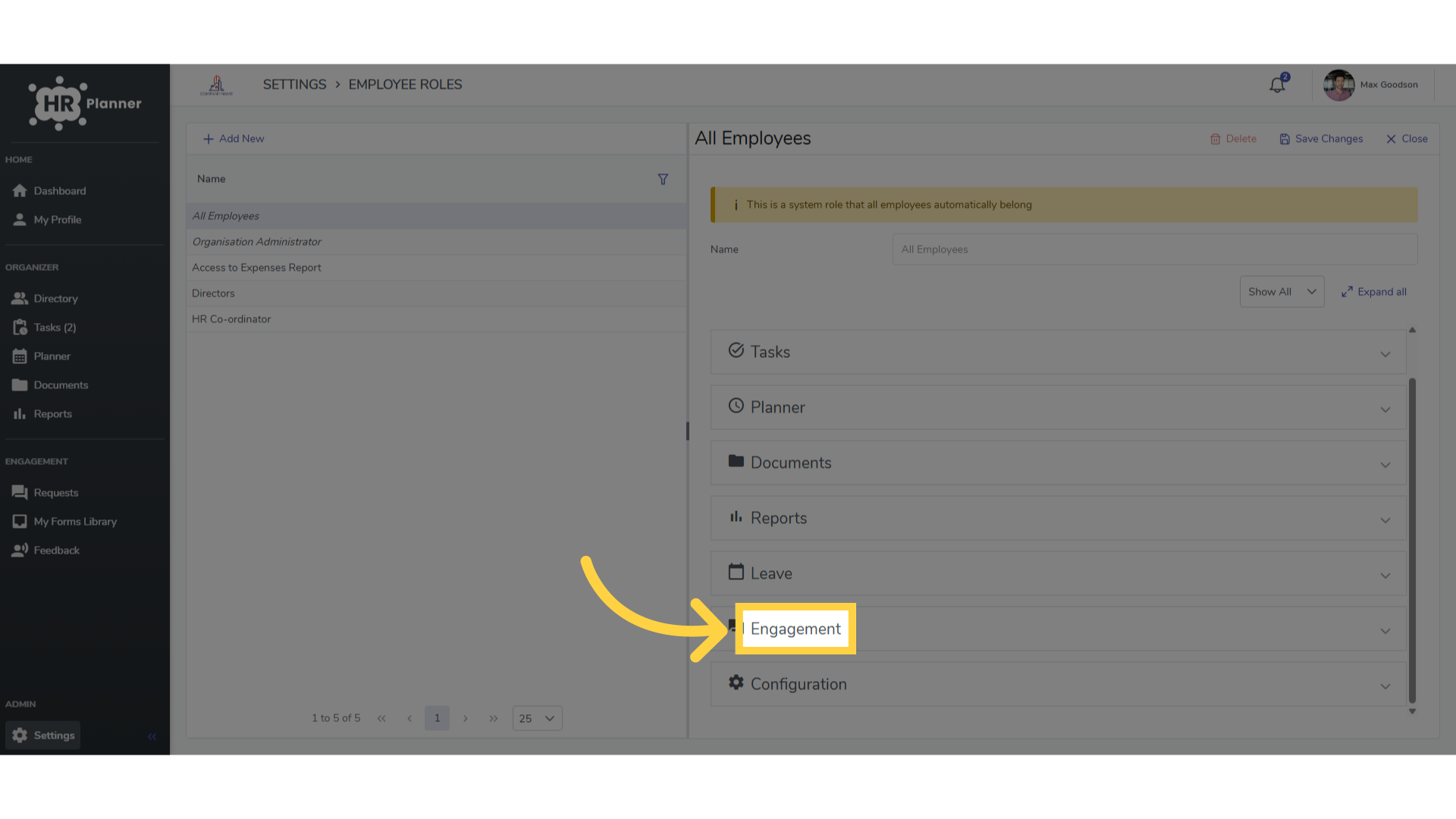Open the Requests sidebar item
This screenshot has width=1456, height=819.
45,492
